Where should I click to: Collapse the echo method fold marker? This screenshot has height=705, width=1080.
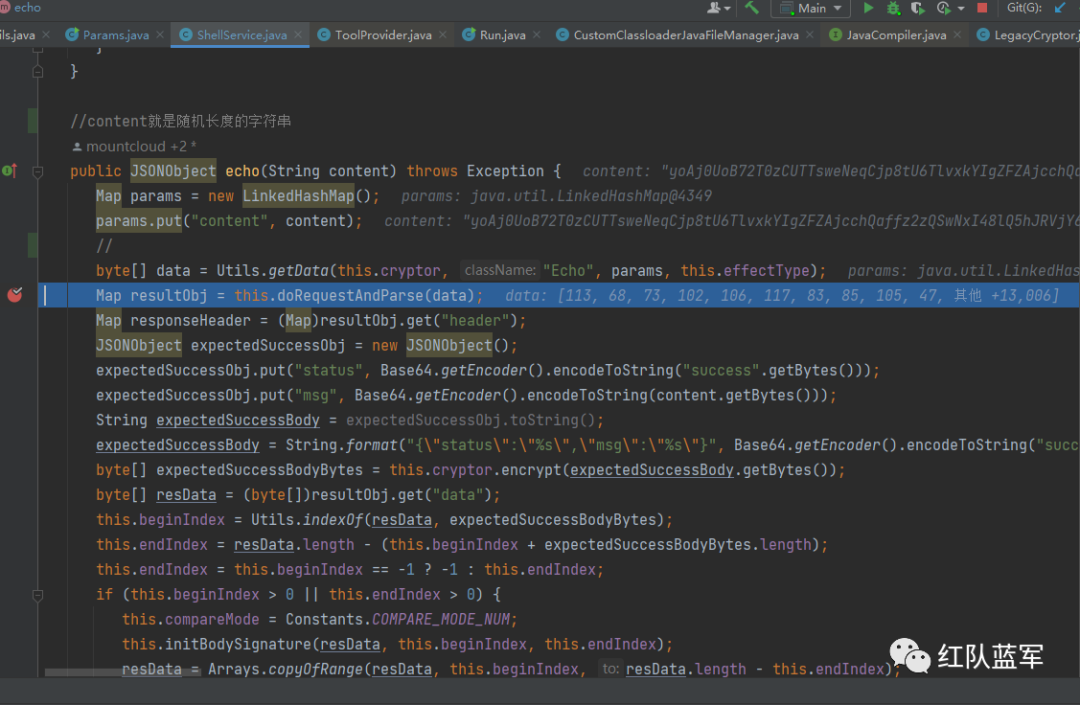pos(38,171)
